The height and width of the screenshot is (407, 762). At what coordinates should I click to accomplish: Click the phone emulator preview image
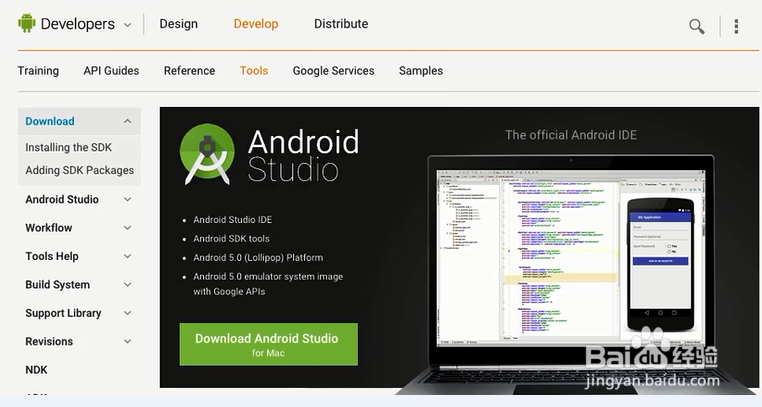pos(660,265)
